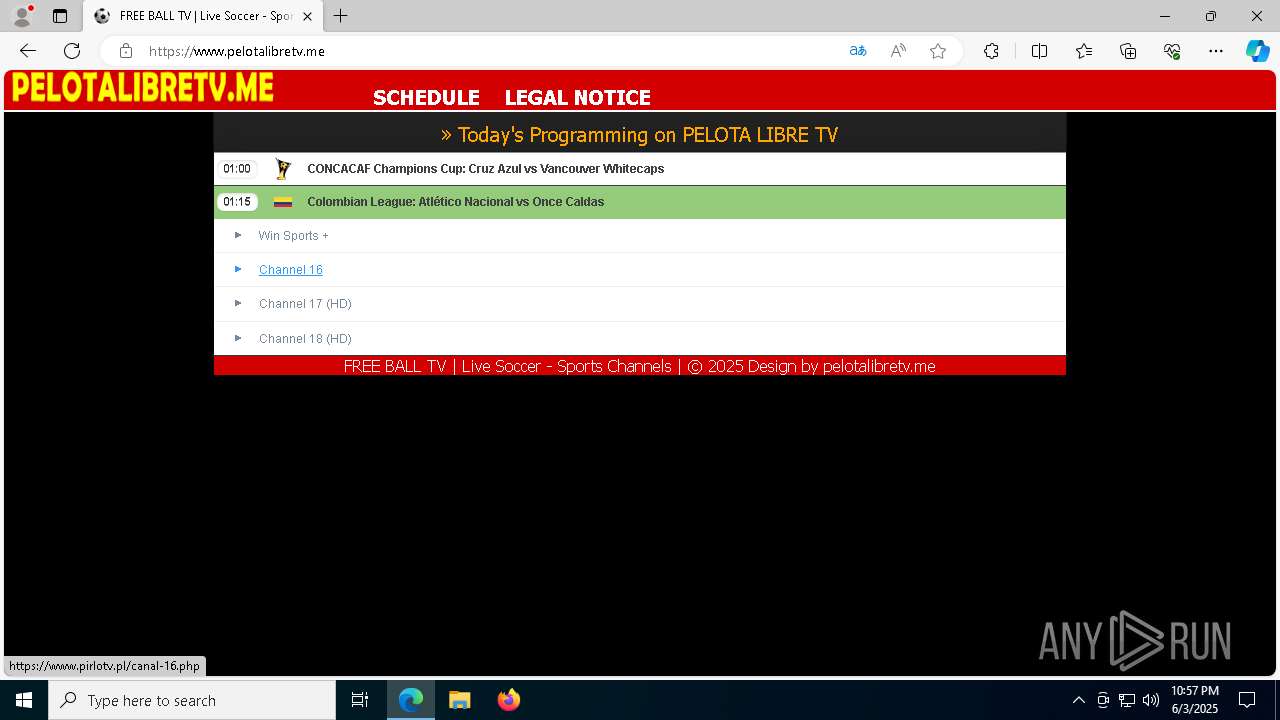Screen dimensions: 1280x720
Task: Show hidden system tray icons
Action: coord(1078,700)
